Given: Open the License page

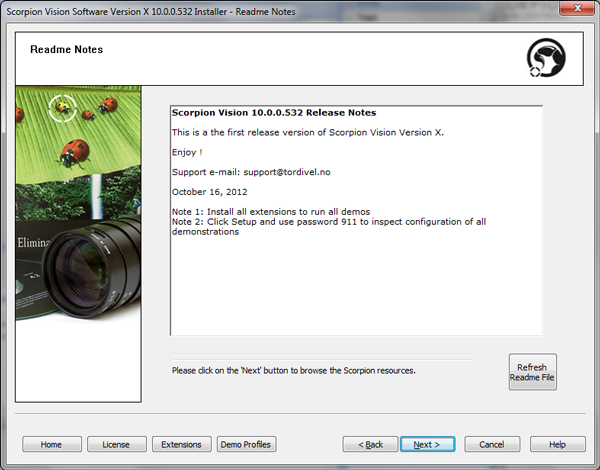Looking at the screenshot, I should [x=117, y=444].
